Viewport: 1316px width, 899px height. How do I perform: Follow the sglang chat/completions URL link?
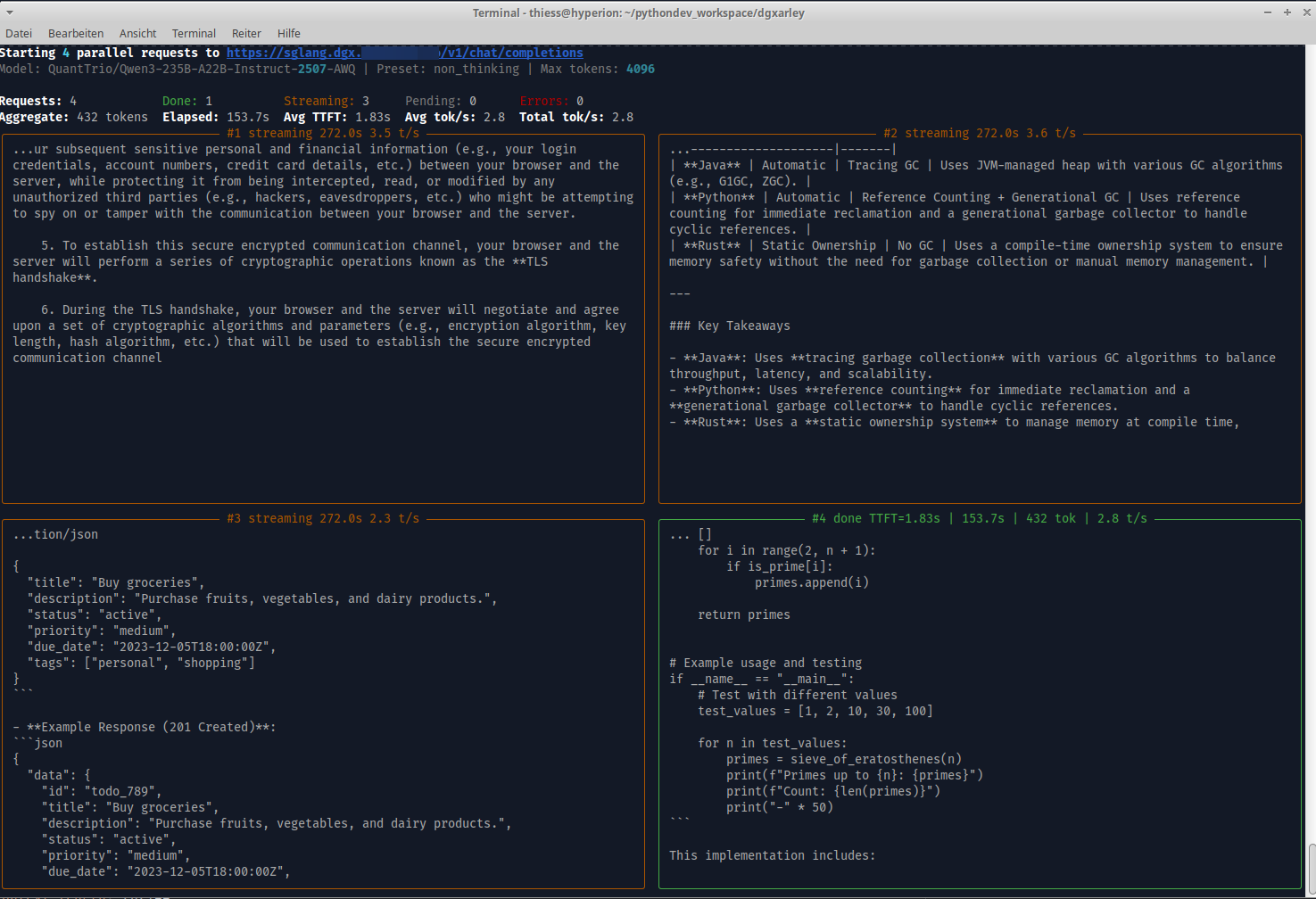(404, 53)
